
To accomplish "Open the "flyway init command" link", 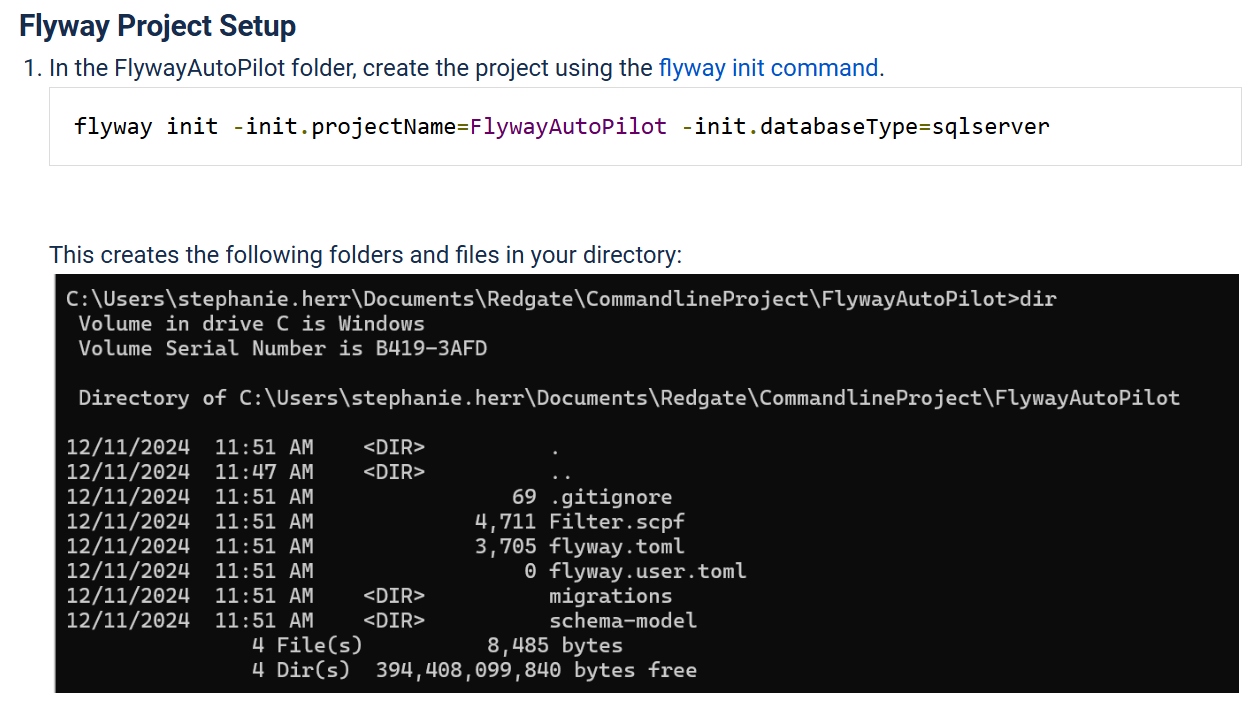I will point(768,68).
